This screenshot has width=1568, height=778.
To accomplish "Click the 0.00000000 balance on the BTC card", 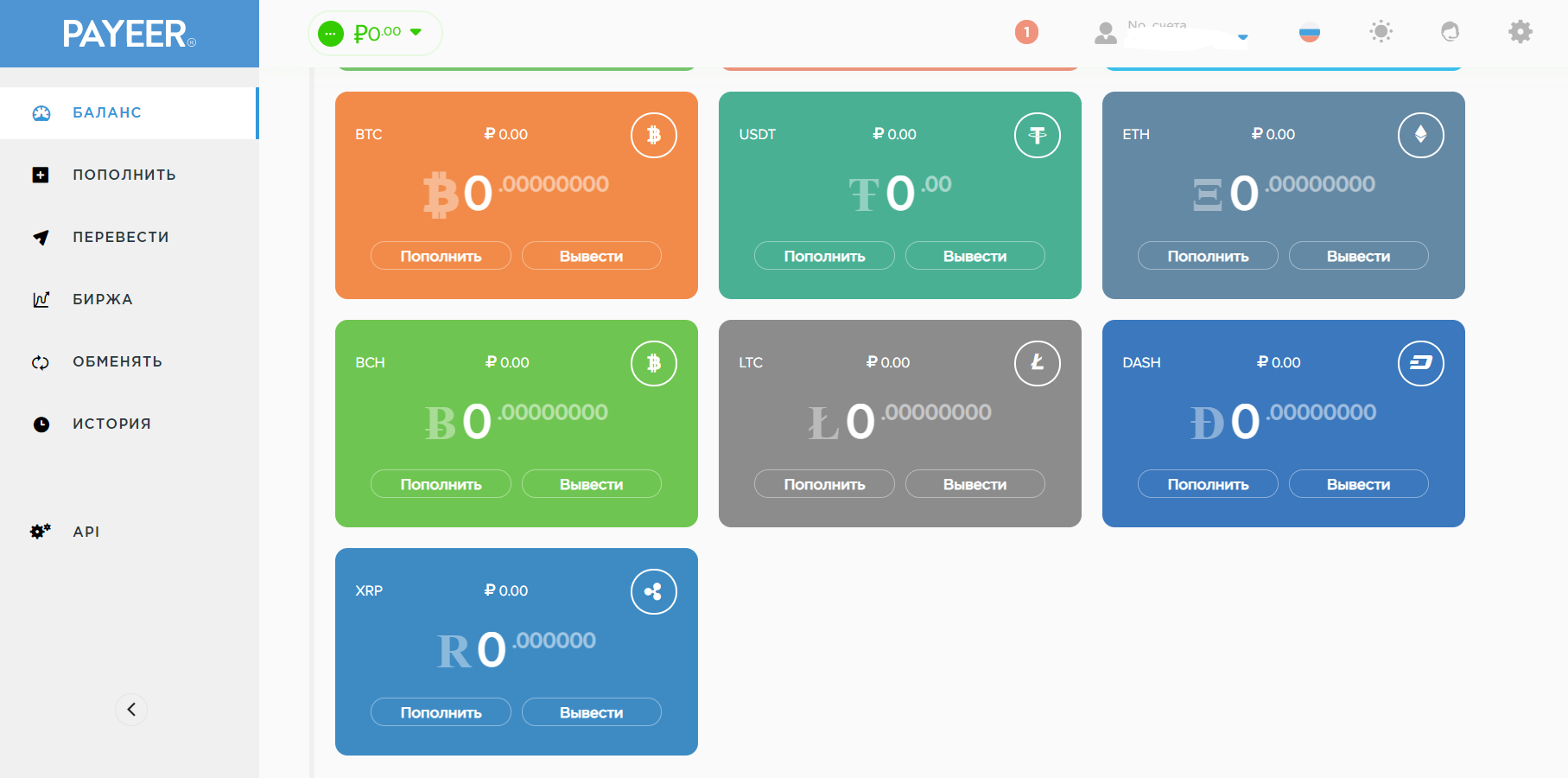I will tap(516, 193).
